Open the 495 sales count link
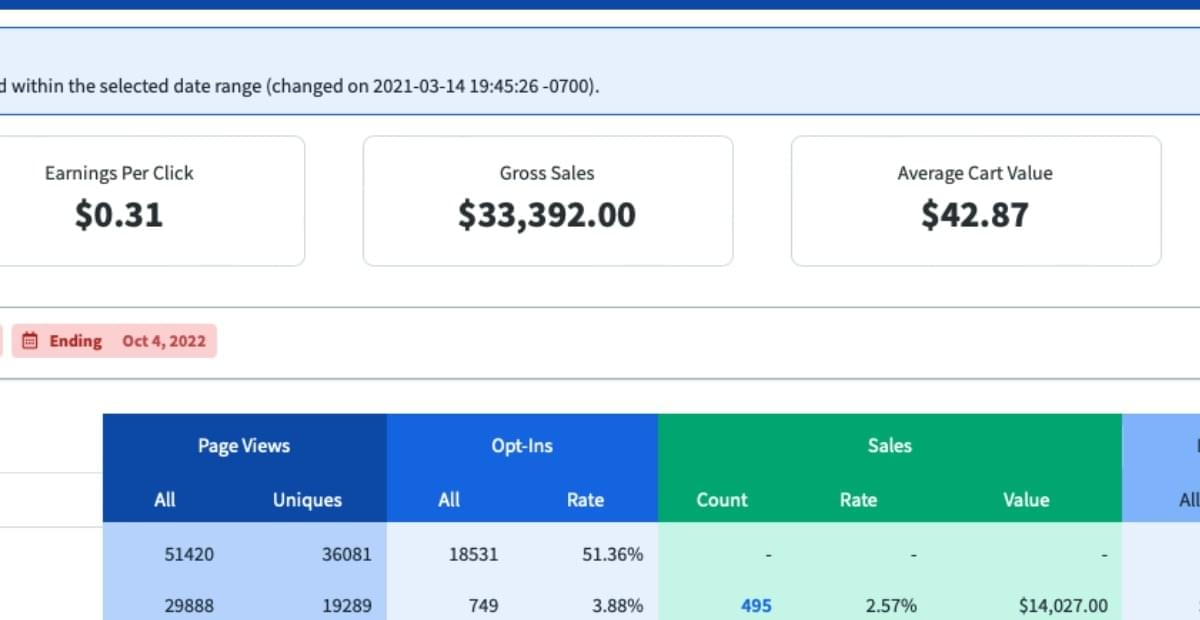 click(x=756, y=605)
